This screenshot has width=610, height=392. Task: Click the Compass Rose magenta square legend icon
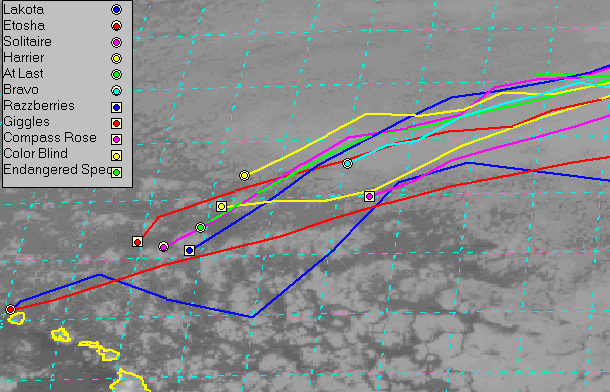(116, 139)
